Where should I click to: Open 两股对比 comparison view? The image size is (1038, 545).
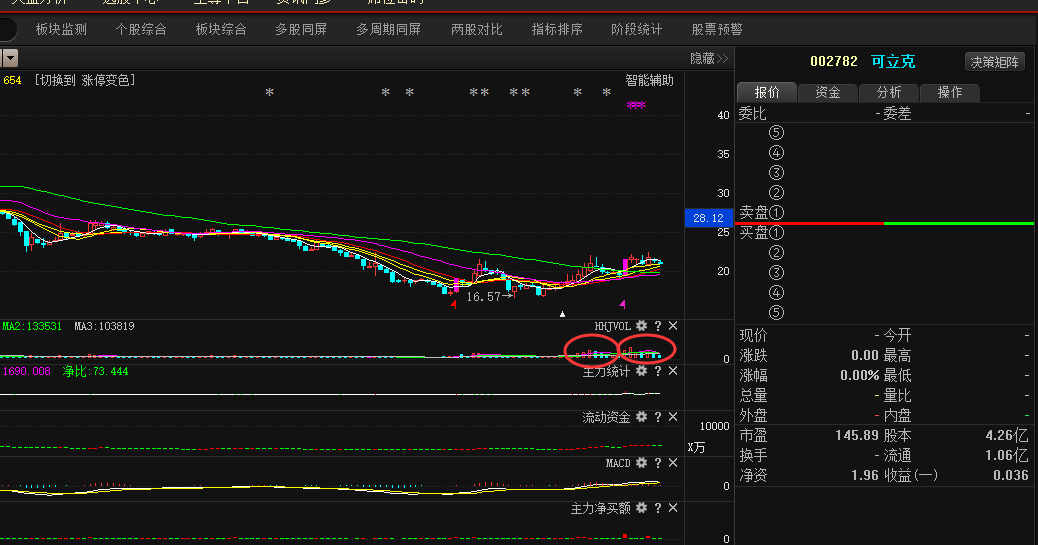(x=477, y=30)
